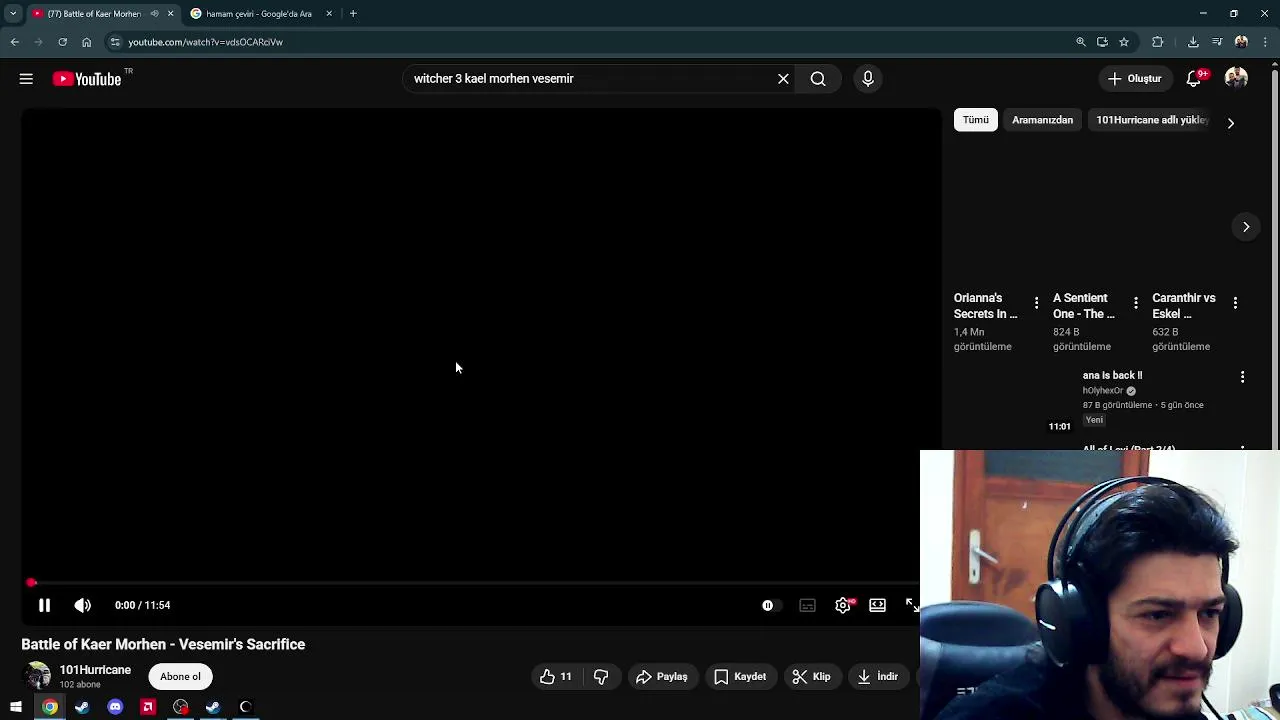Dislike the video
The image size is (1280, 720).
tap(601, 677)
